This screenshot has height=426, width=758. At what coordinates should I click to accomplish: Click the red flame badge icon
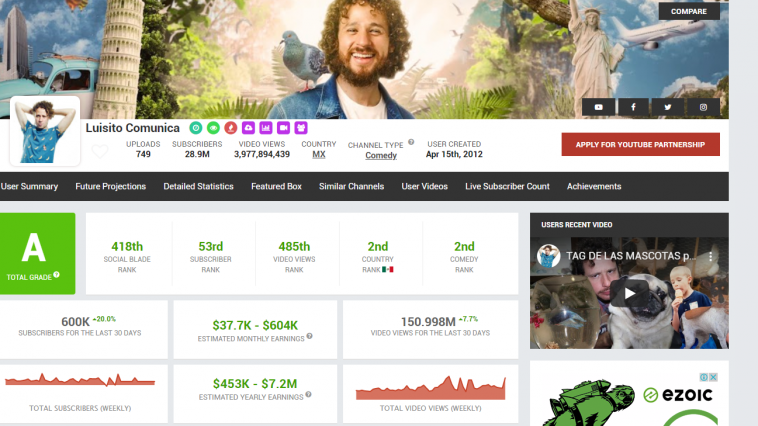click(x=231, y=128)
